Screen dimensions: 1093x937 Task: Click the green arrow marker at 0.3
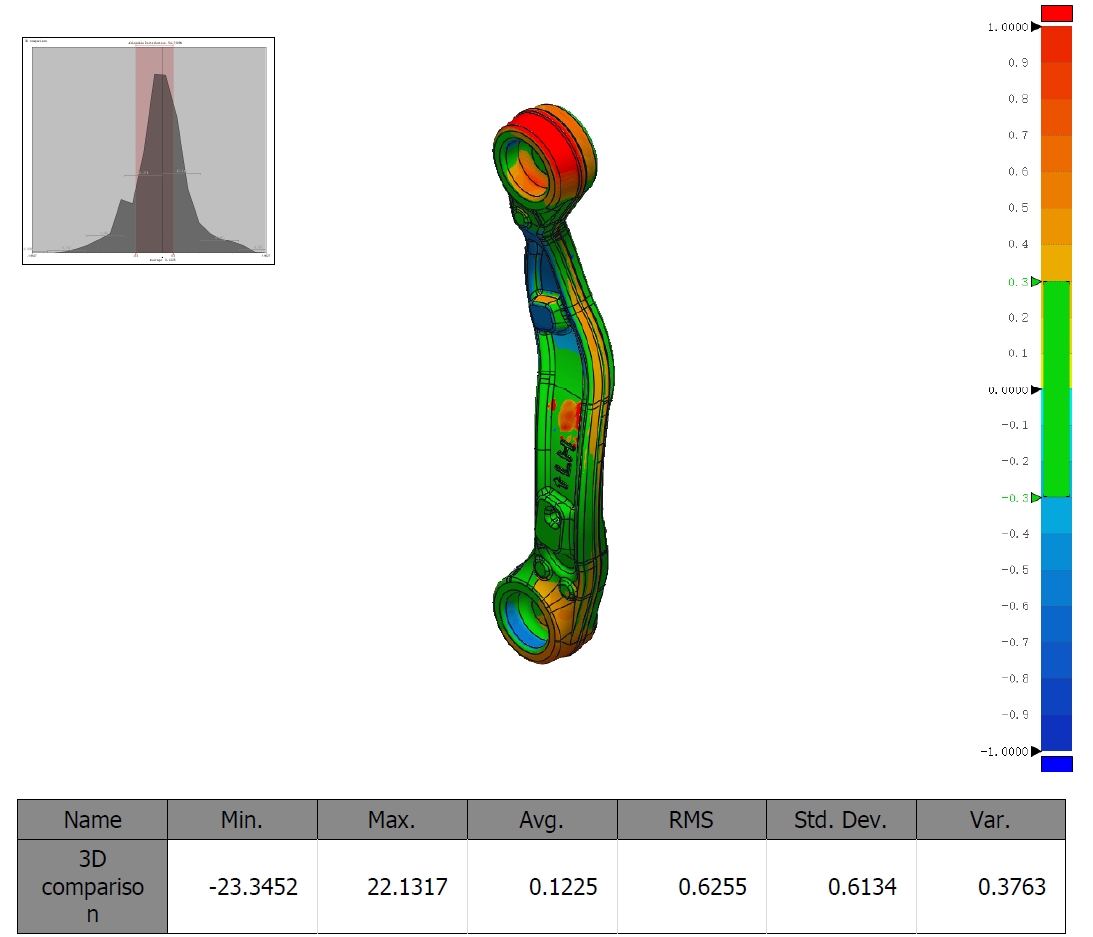click(1035, 282)
